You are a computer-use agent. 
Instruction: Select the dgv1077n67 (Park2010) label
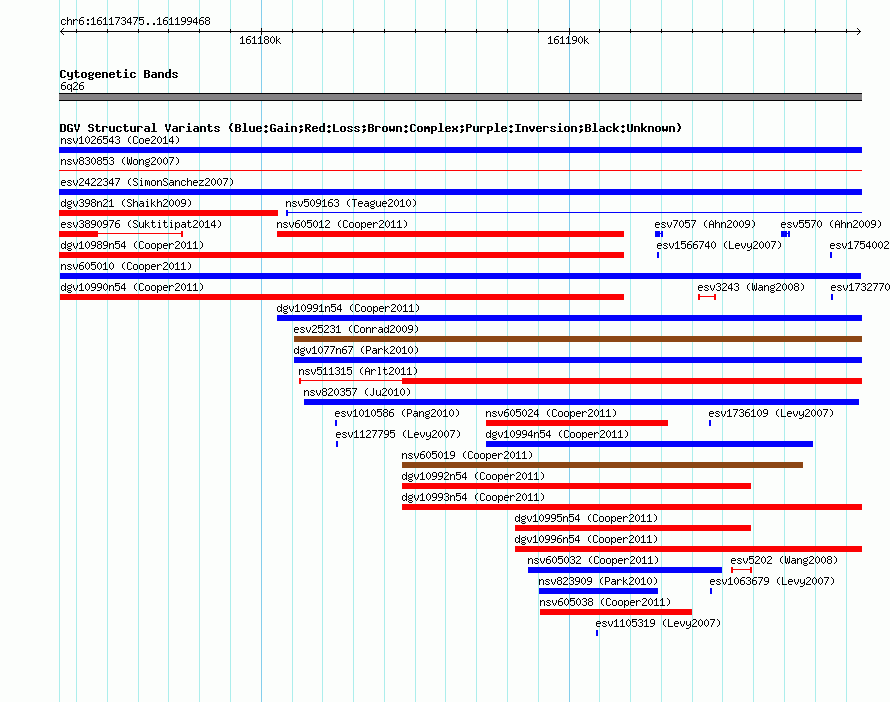(x=356, y=350)
